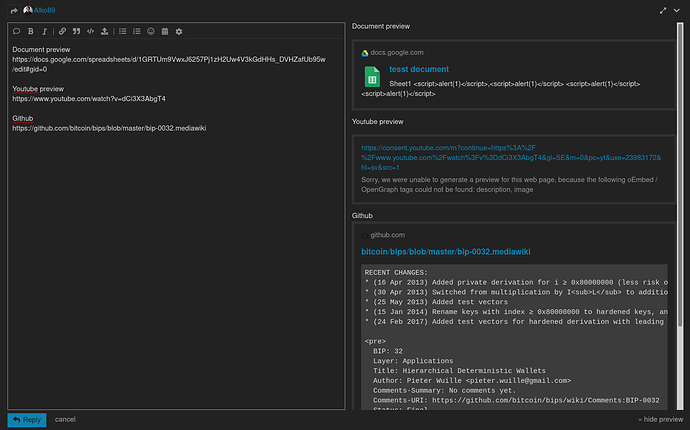Open the consent.youtube.com preview link
The width and height of the screenshot is (690, 430).
511,158
